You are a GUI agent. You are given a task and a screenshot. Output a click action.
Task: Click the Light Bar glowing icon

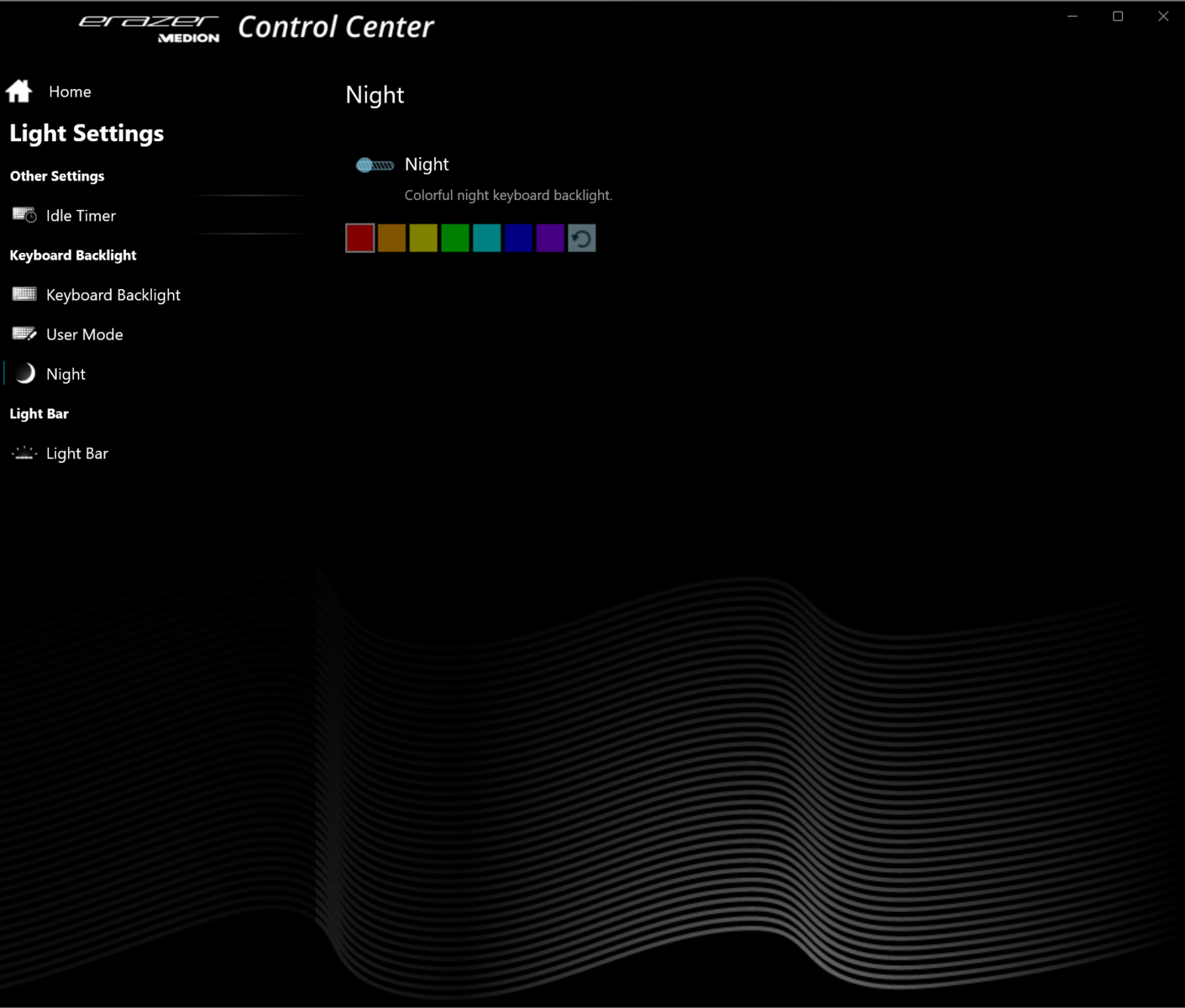click(x=24, y=454)
